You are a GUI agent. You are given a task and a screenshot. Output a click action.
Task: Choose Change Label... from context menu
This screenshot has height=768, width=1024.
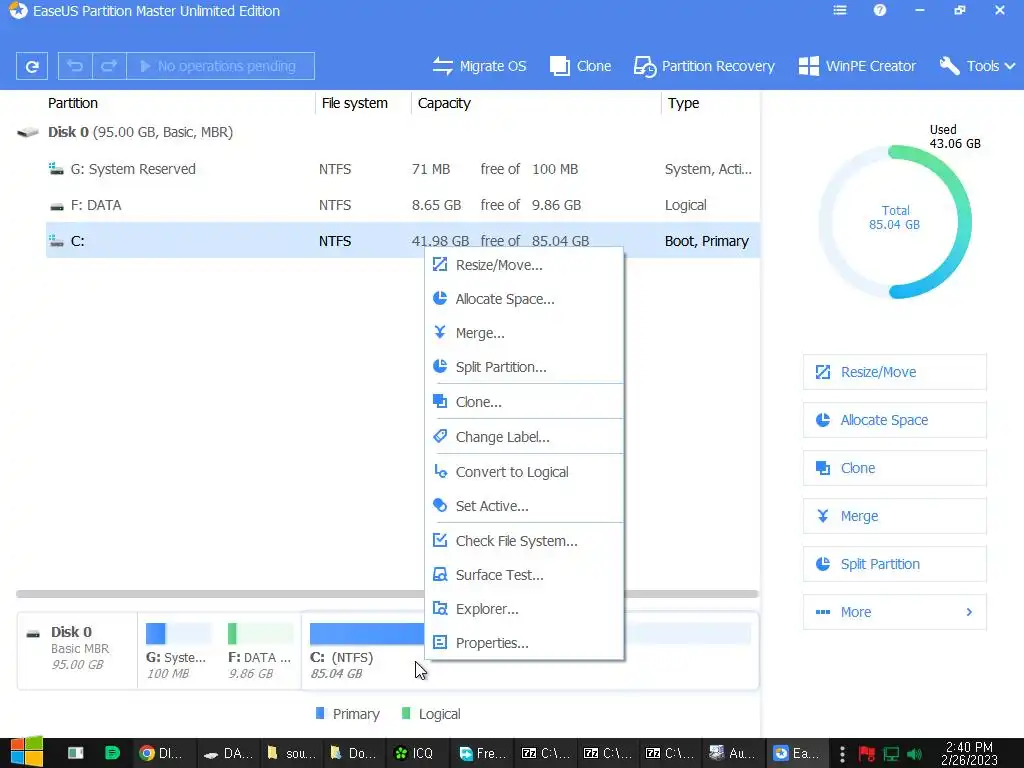tap(524, 437)
